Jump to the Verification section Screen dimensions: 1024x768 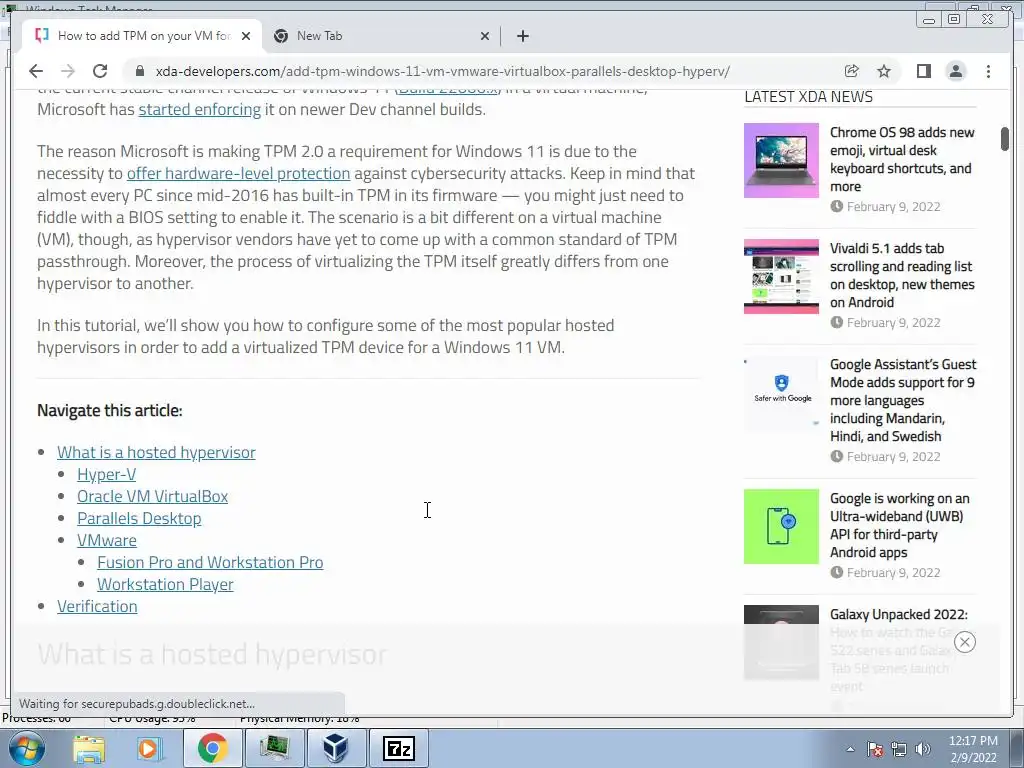click(x=97, y=606)
